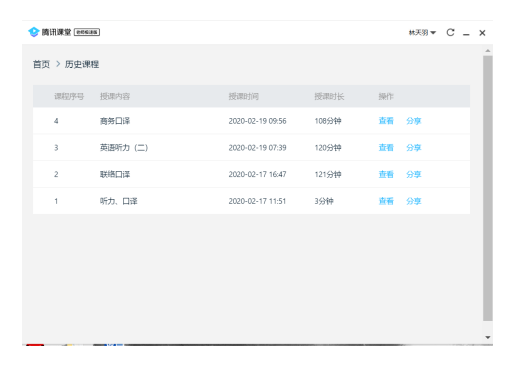Minimize the Tencent Classroom window

click(466, 34)
